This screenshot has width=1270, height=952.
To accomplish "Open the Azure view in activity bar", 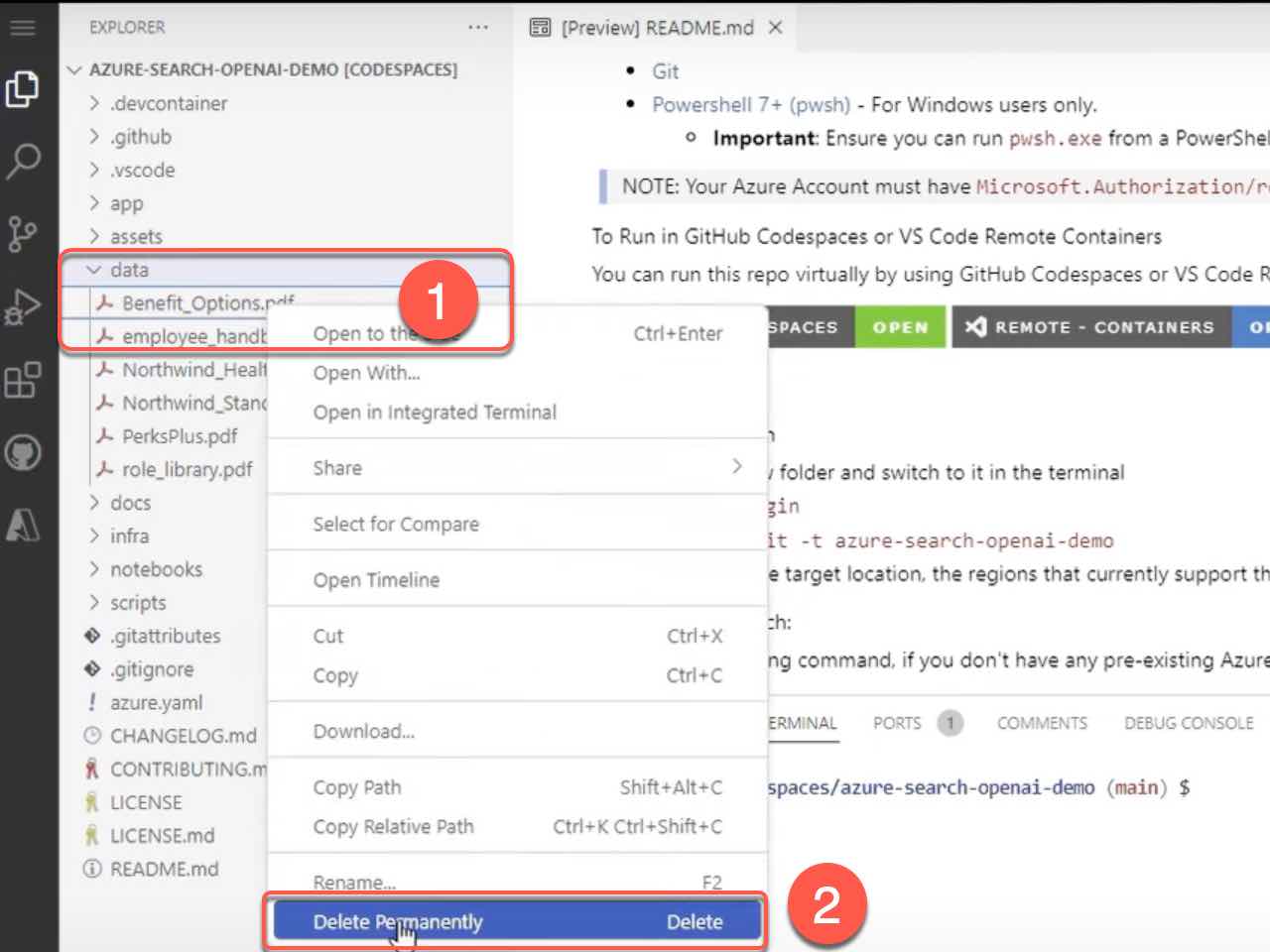I will (23, 525).
